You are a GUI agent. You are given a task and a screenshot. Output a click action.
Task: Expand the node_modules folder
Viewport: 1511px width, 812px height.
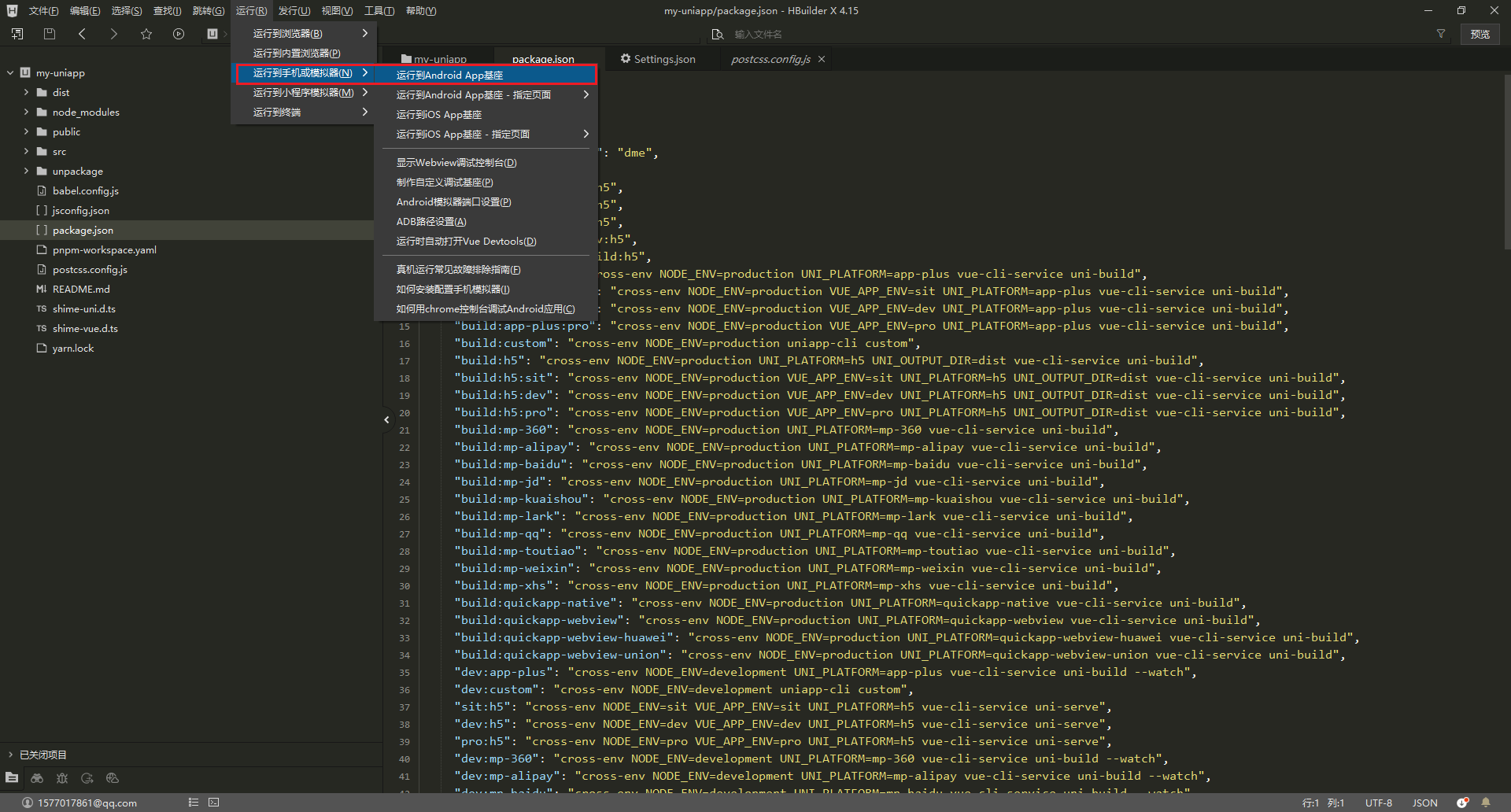[26, 113]
